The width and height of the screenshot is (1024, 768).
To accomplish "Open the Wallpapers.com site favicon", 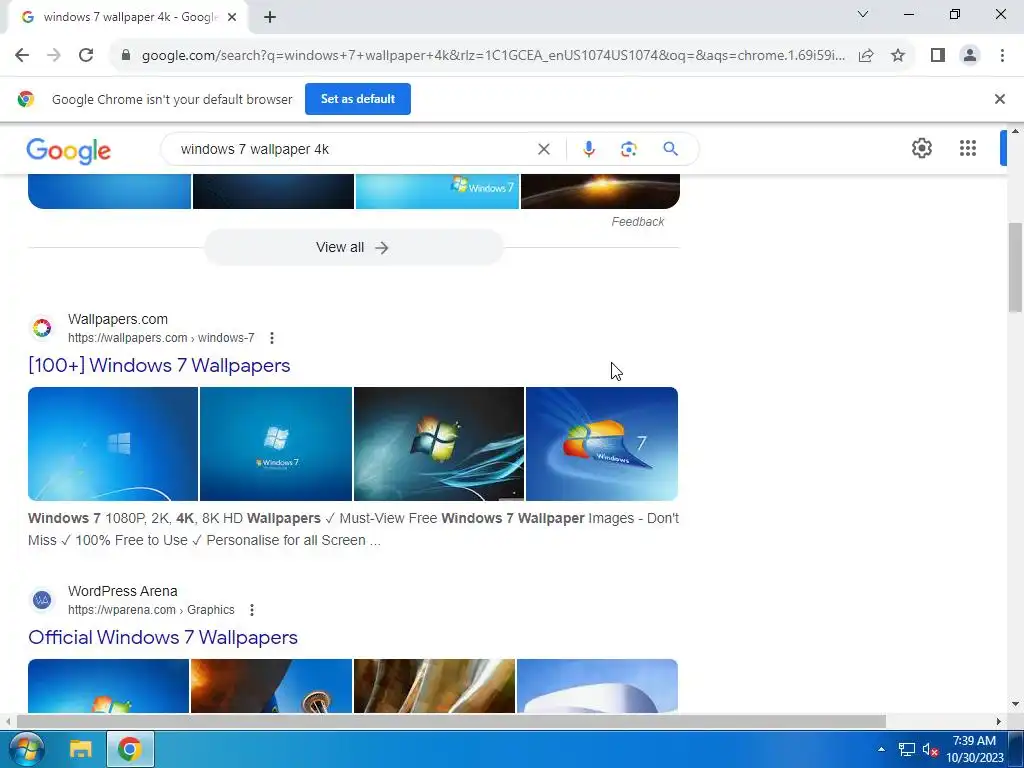I will pyautogui.click(x=42, y=328).
